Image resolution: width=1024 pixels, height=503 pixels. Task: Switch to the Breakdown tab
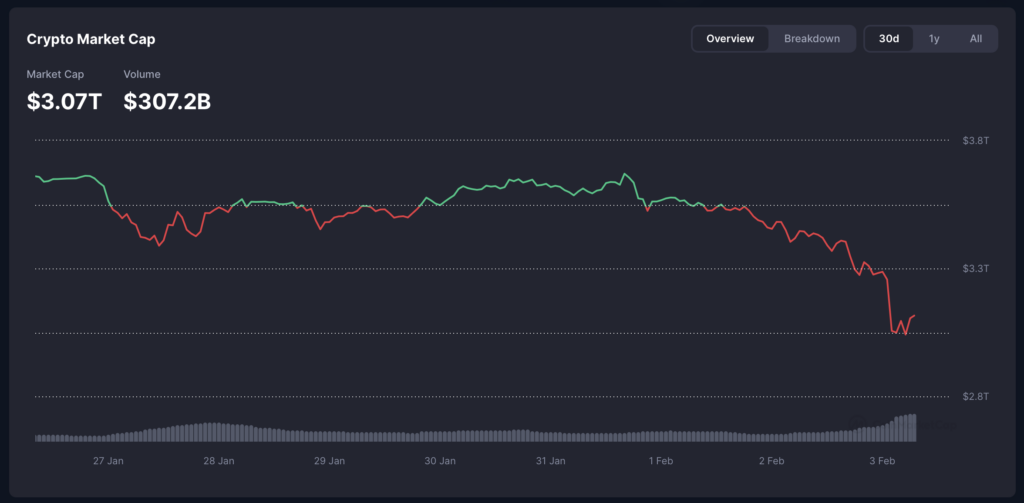812,39
